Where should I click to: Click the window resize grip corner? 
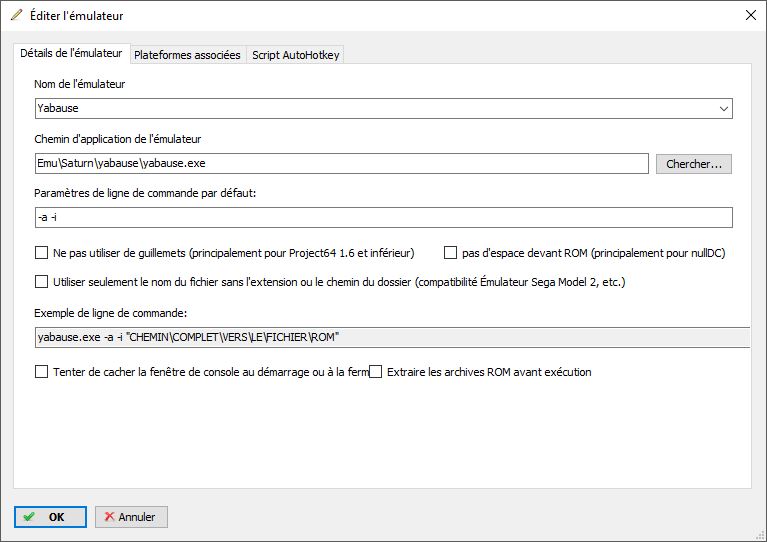coord(760,535)
